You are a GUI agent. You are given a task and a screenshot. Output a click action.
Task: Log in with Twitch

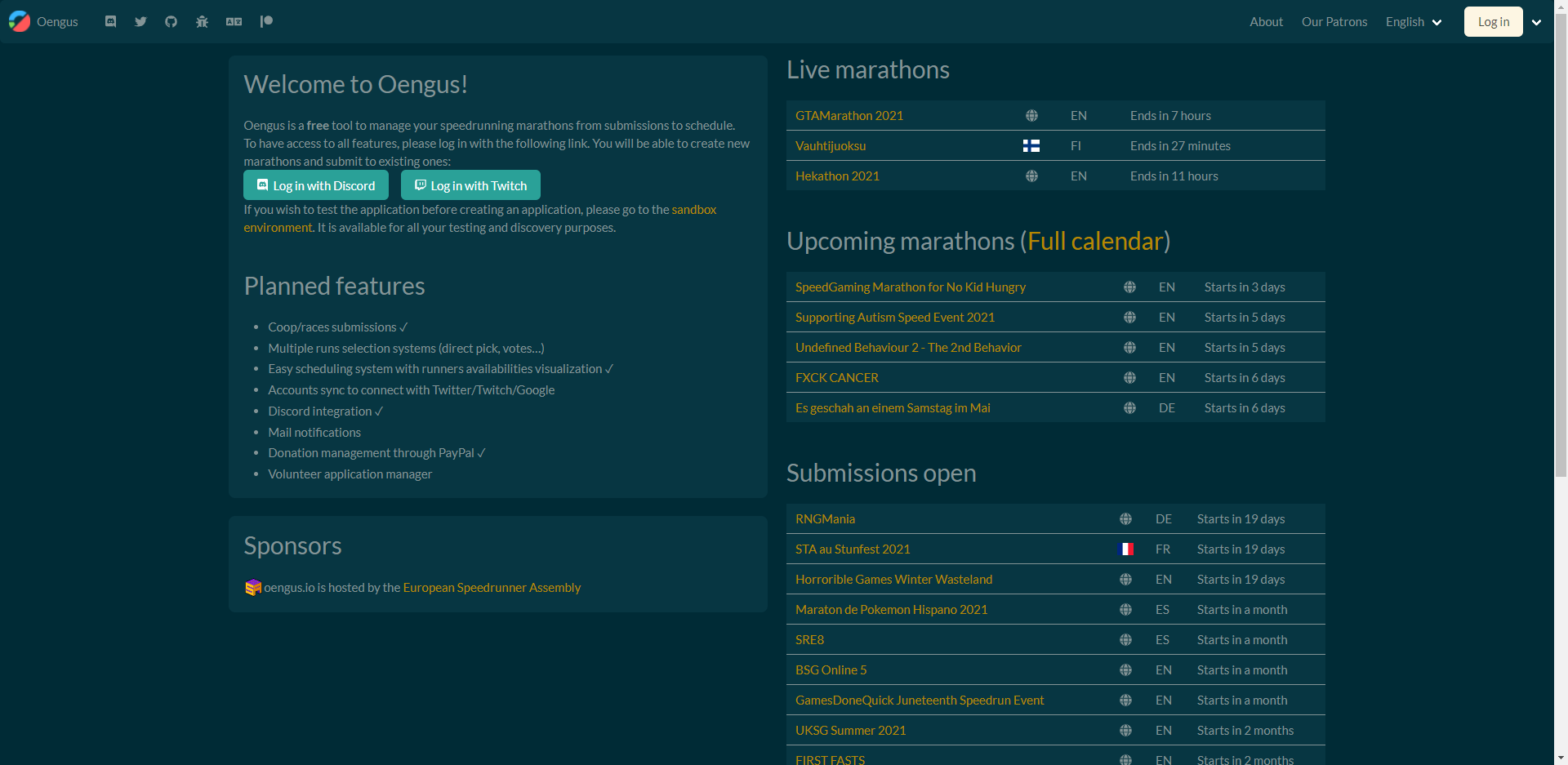[x=470, y=185]
